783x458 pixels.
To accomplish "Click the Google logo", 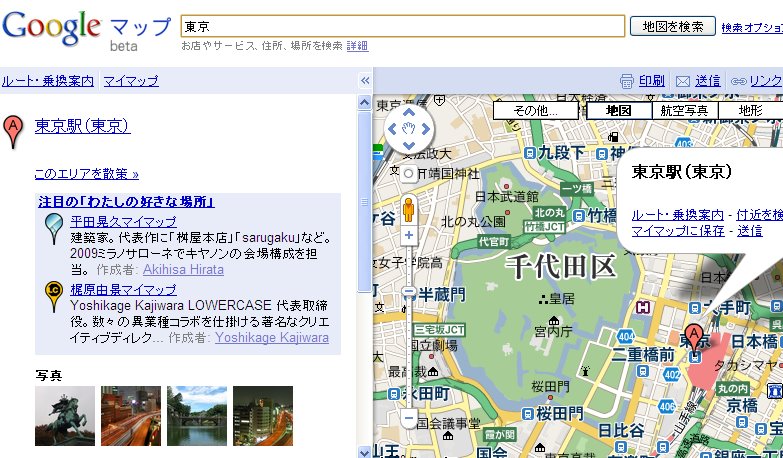I will (x=51, y=27).
